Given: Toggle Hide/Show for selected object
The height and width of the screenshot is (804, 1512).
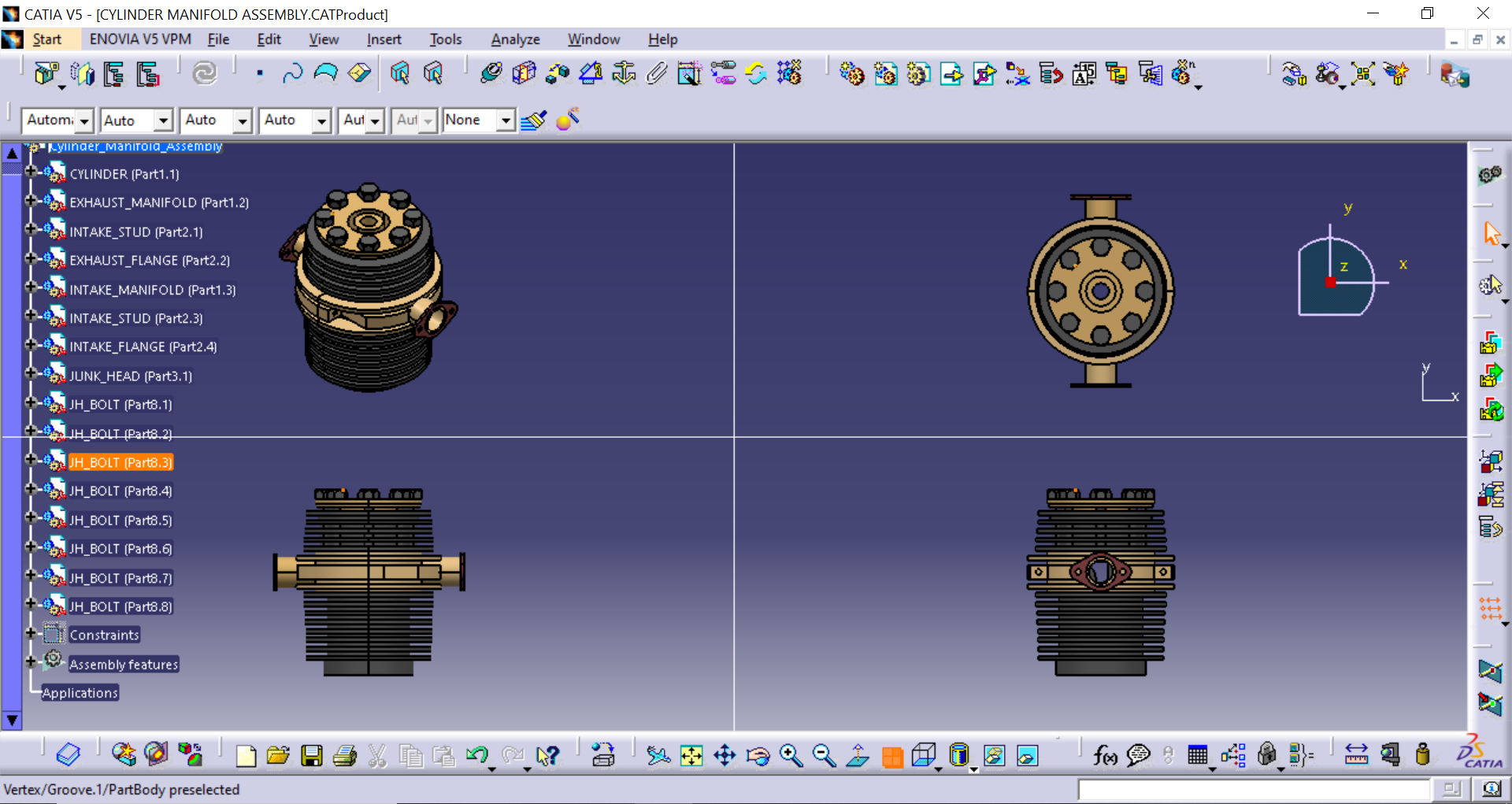Looking at the screenshot, I should (995, 756).
